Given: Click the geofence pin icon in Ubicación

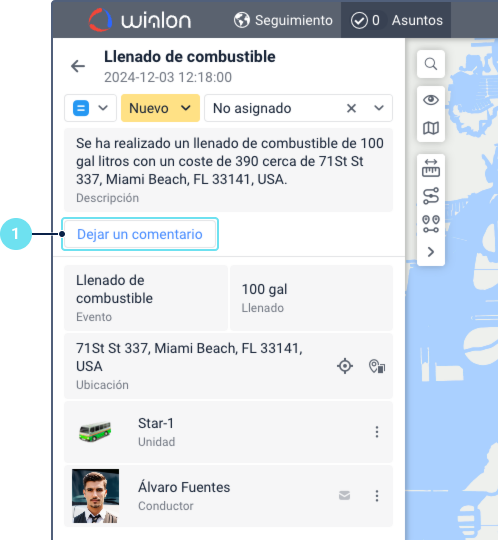Looking at the screenshot, I should [x=377, y=366].
